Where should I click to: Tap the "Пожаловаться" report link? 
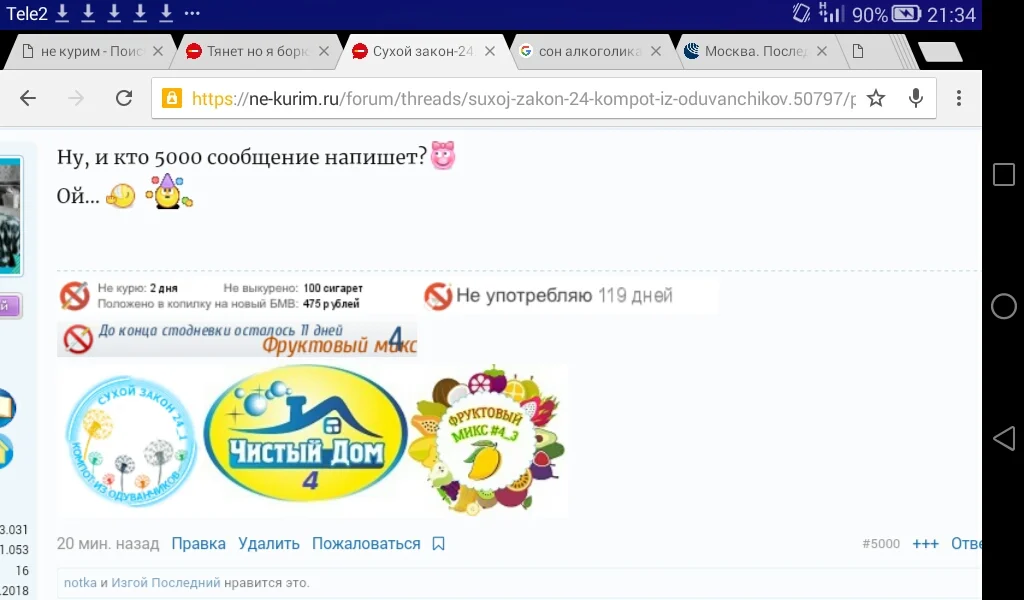tap(365, 543)
